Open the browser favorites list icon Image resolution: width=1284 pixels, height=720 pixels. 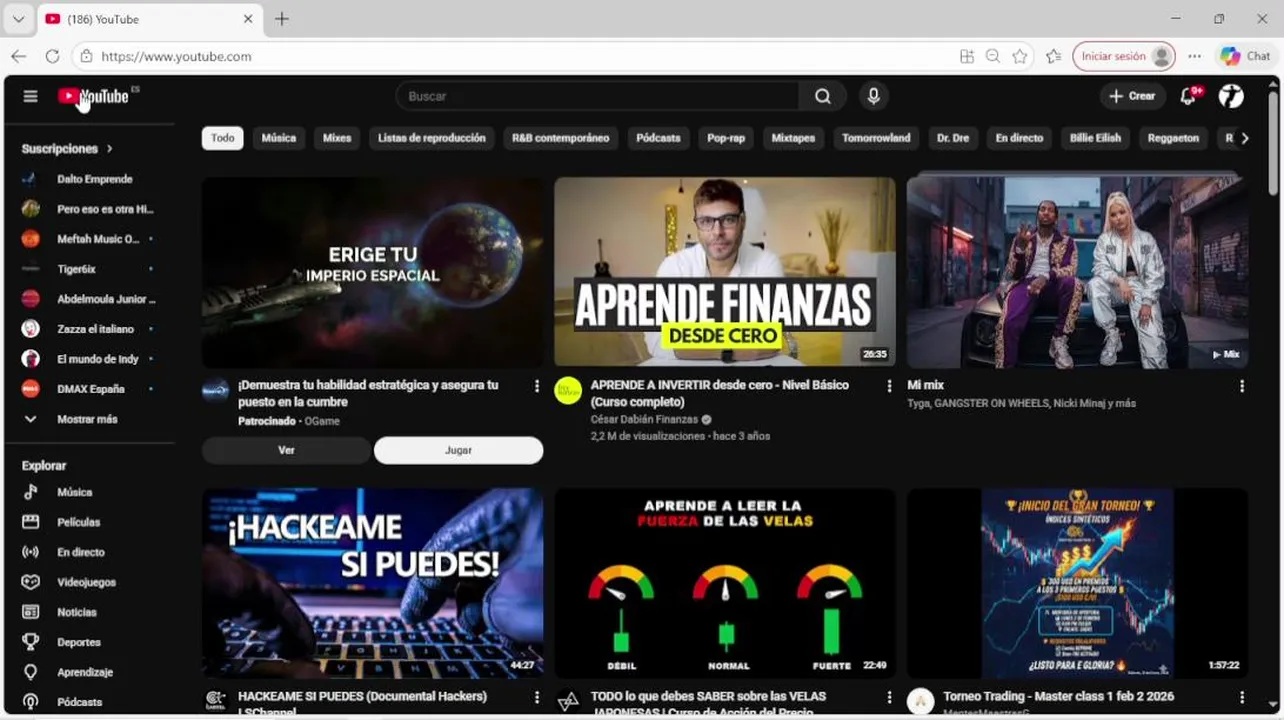[x=1053, y=57]
